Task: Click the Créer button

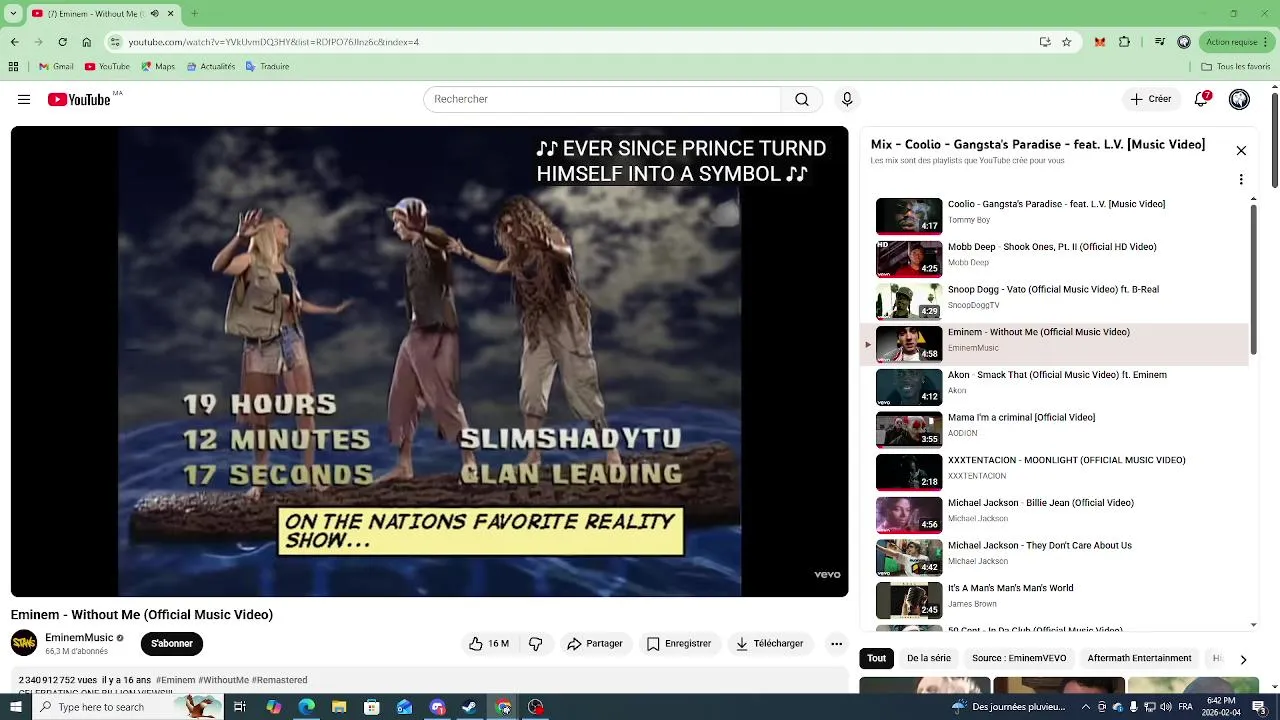Action: pyautogui.click(x=1151, y=99)
